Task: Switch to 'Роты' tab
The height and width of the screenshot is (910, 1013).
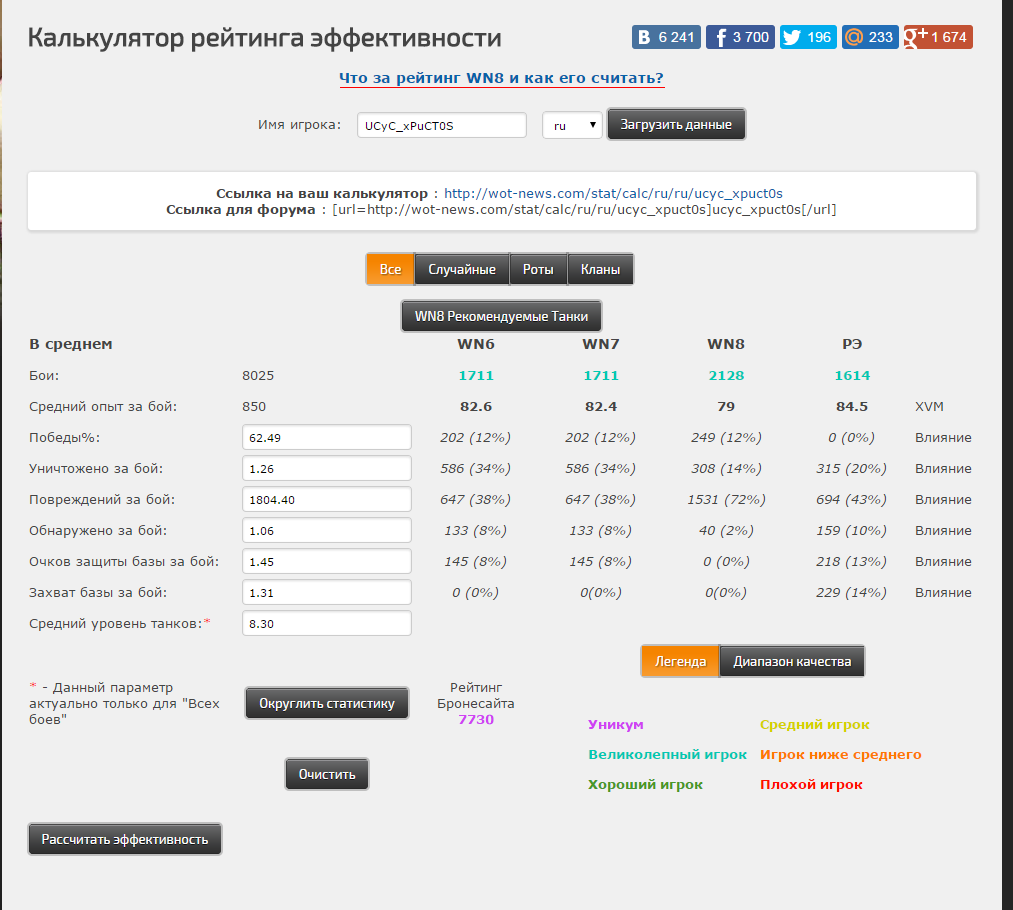Action: click(538, 269)
